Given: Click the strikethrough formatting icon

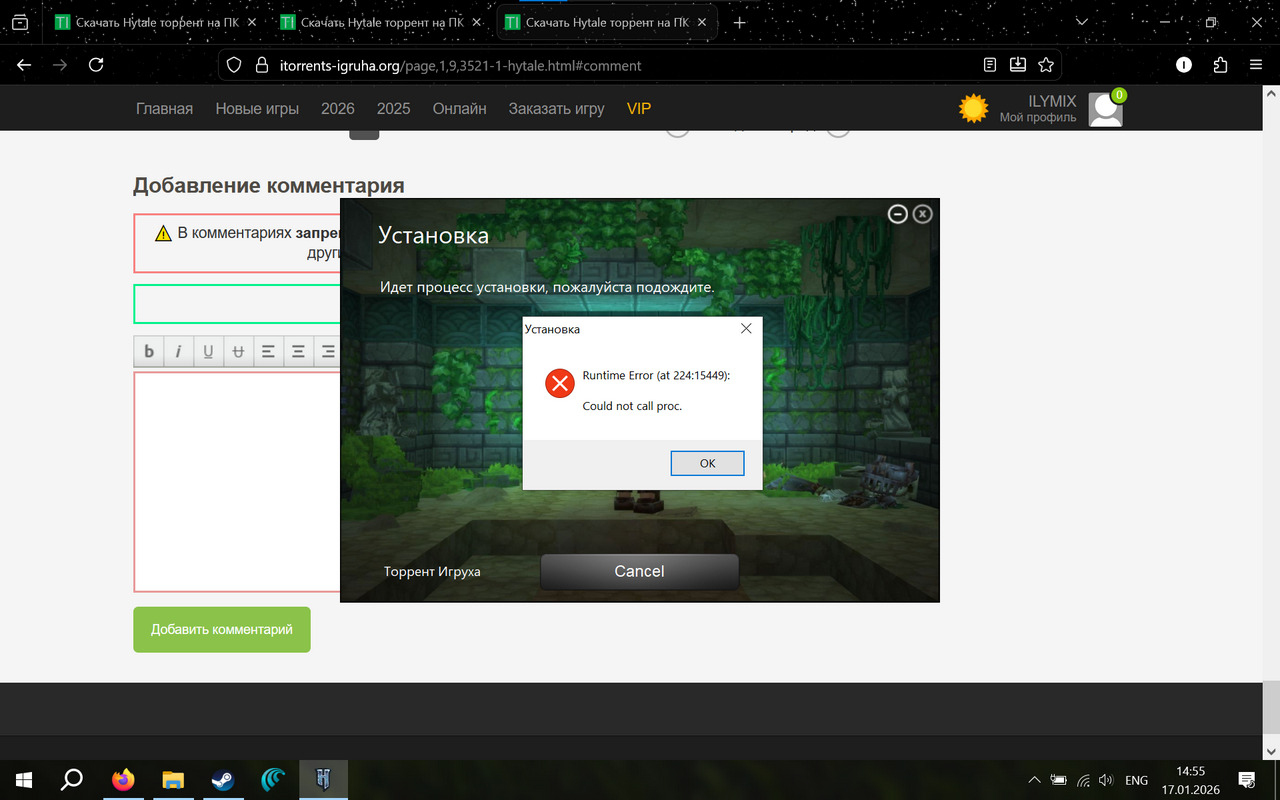Looking at the screenshot, I should 238,351.
